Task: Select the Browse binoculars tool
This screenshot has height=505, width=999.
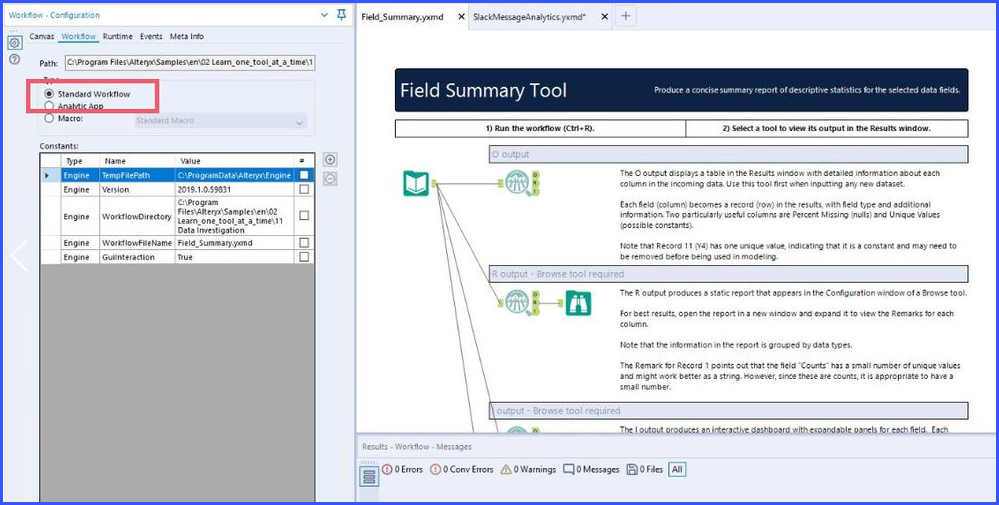Action: pos(579,303)
